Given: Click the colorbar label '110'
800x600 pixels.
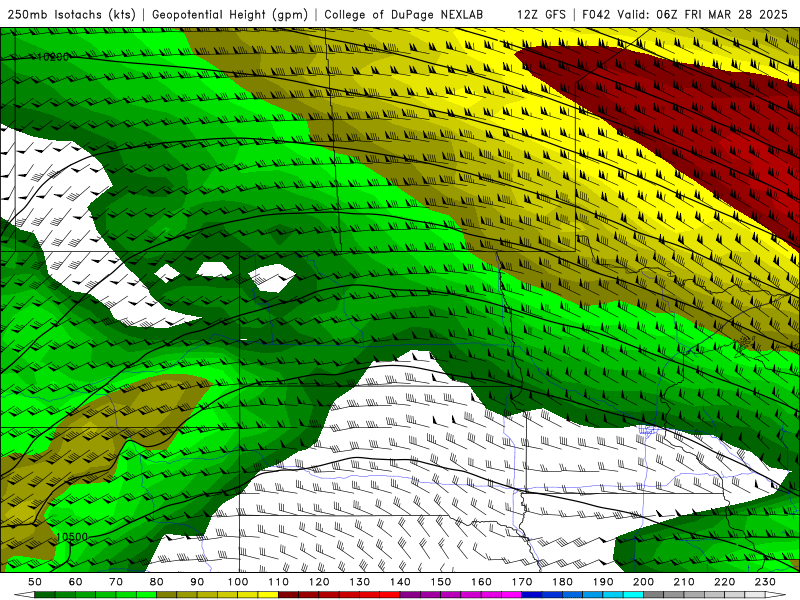Looking at the screenshot, I should [279, 582].
